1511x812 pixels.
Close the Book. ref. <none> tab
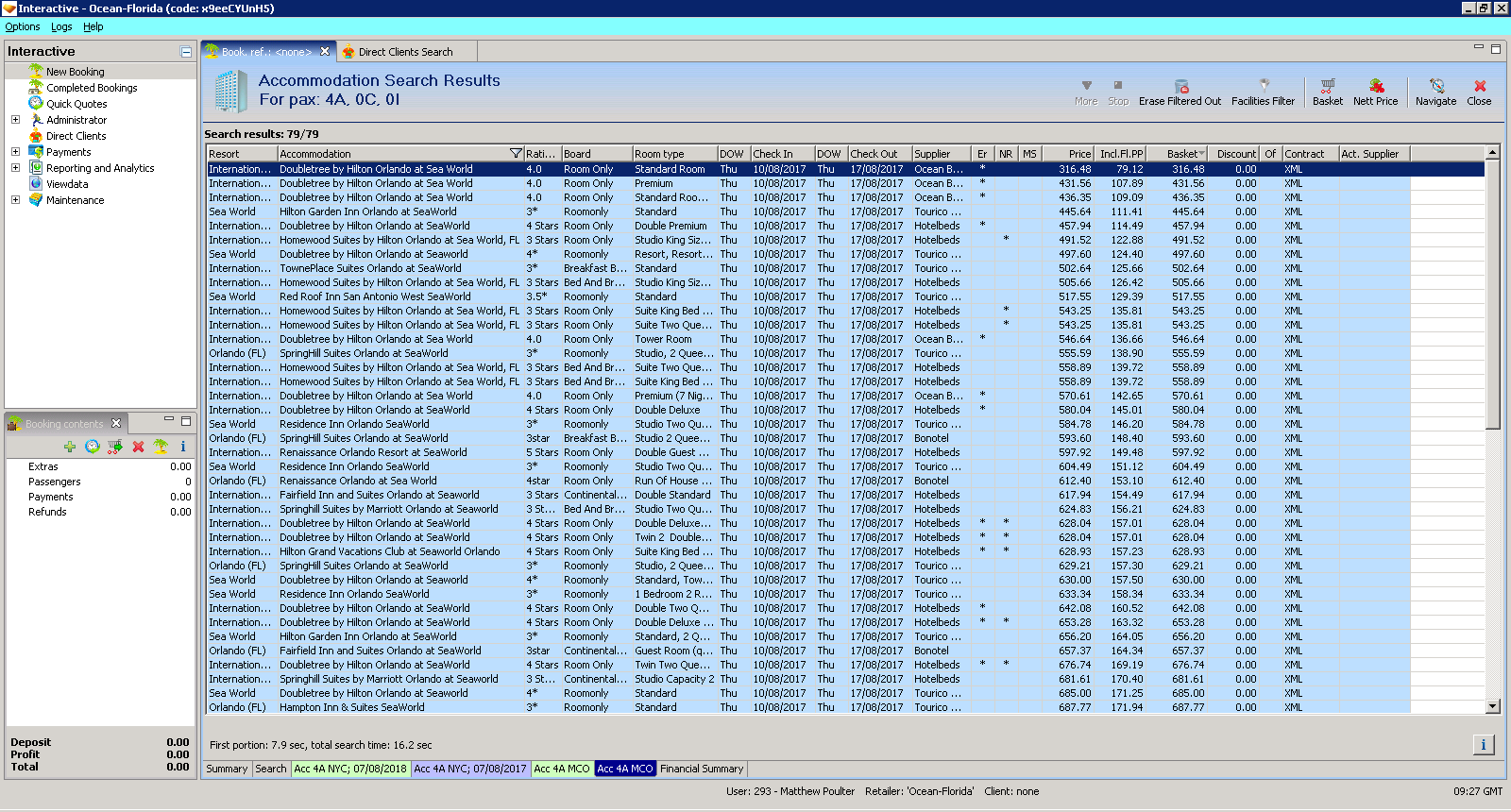point(325,52)
